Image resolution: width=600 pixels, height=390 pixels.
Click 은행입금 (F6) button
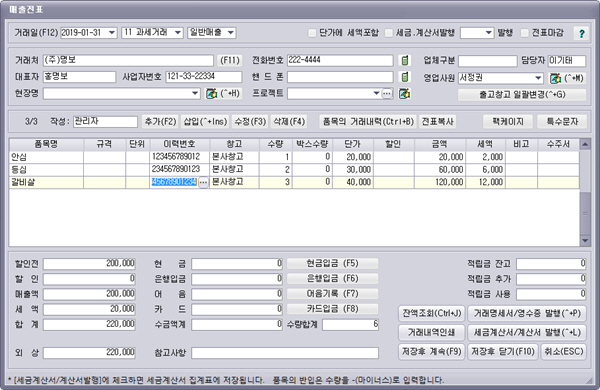pos(333,279)
